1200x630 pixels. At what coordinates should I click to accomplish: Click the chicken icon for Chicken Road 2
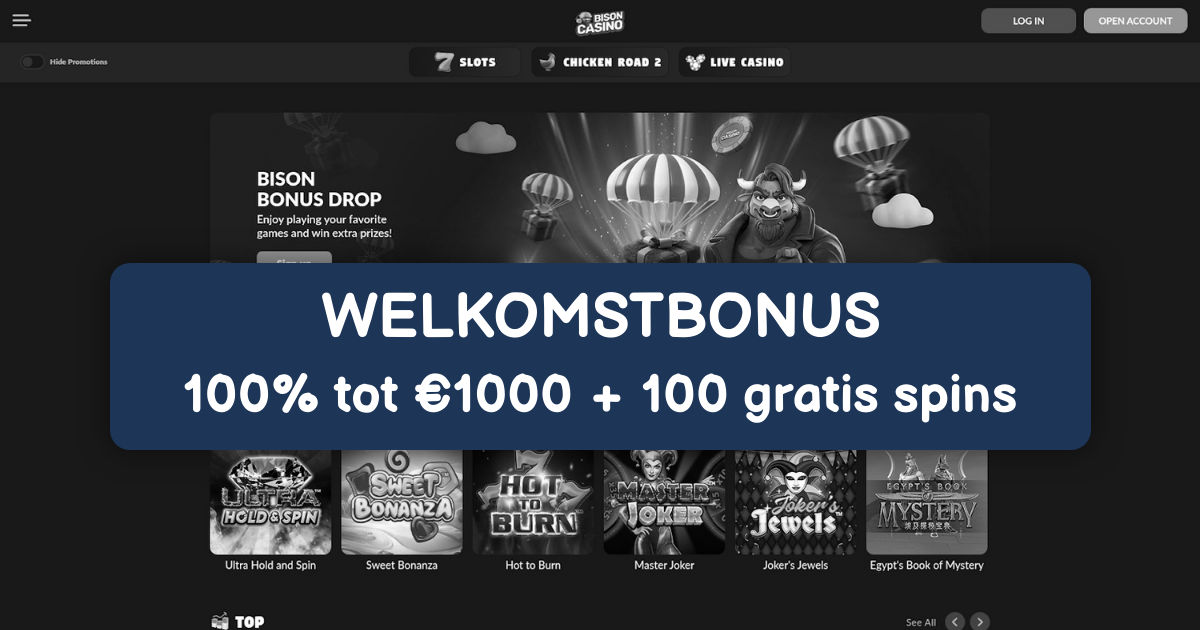click(547, 62)
